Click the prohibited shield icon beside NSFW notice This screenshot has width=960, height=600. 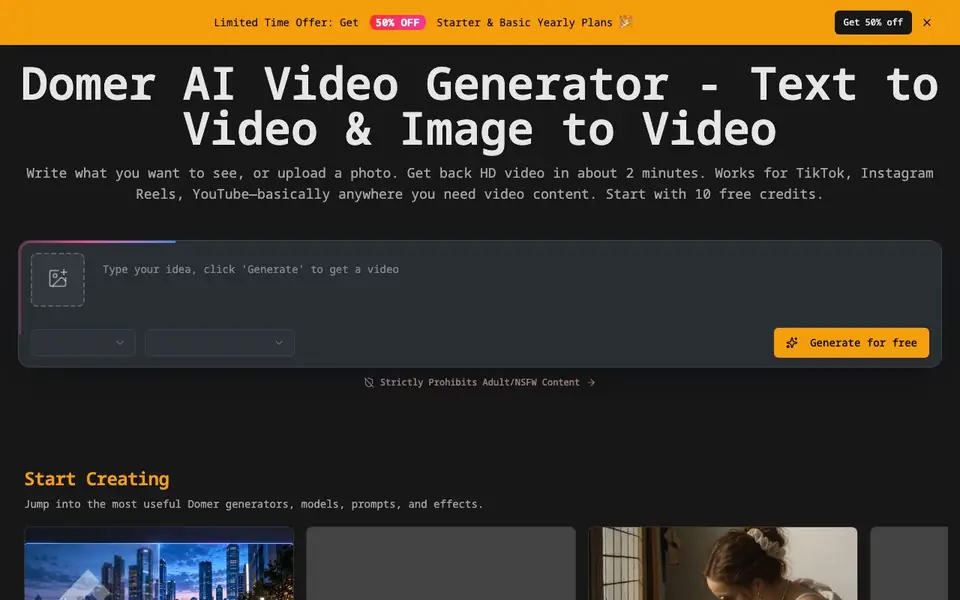369,382
